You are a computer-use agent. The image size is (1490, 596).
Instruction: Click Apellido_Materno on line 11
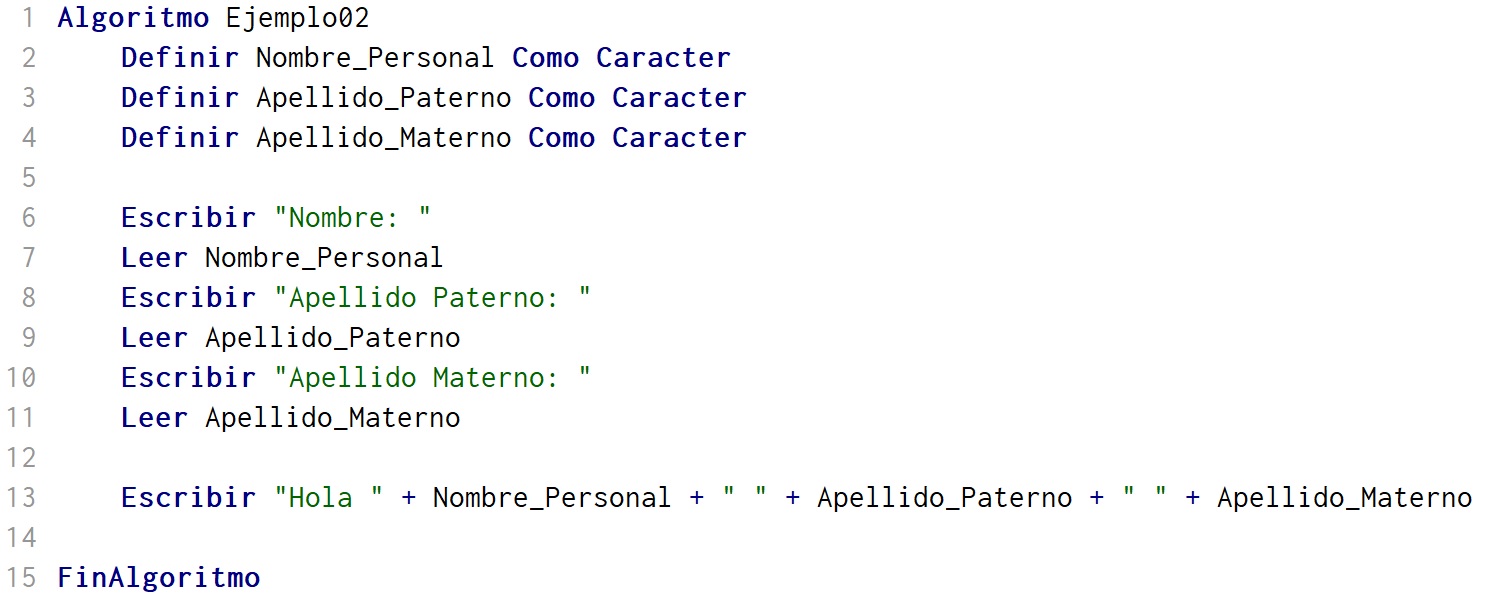[332, 418]
